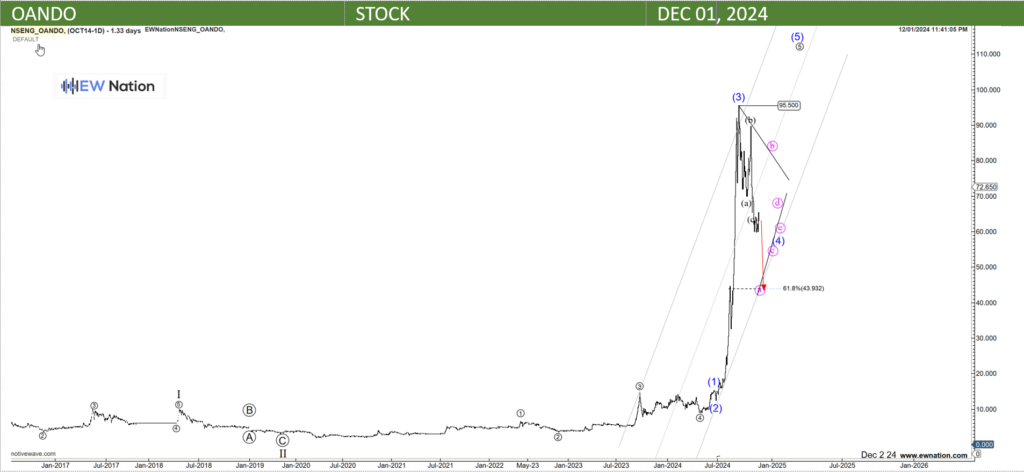Click the circled A wave label
1024x472 pixels.
[x=249, y=437]
